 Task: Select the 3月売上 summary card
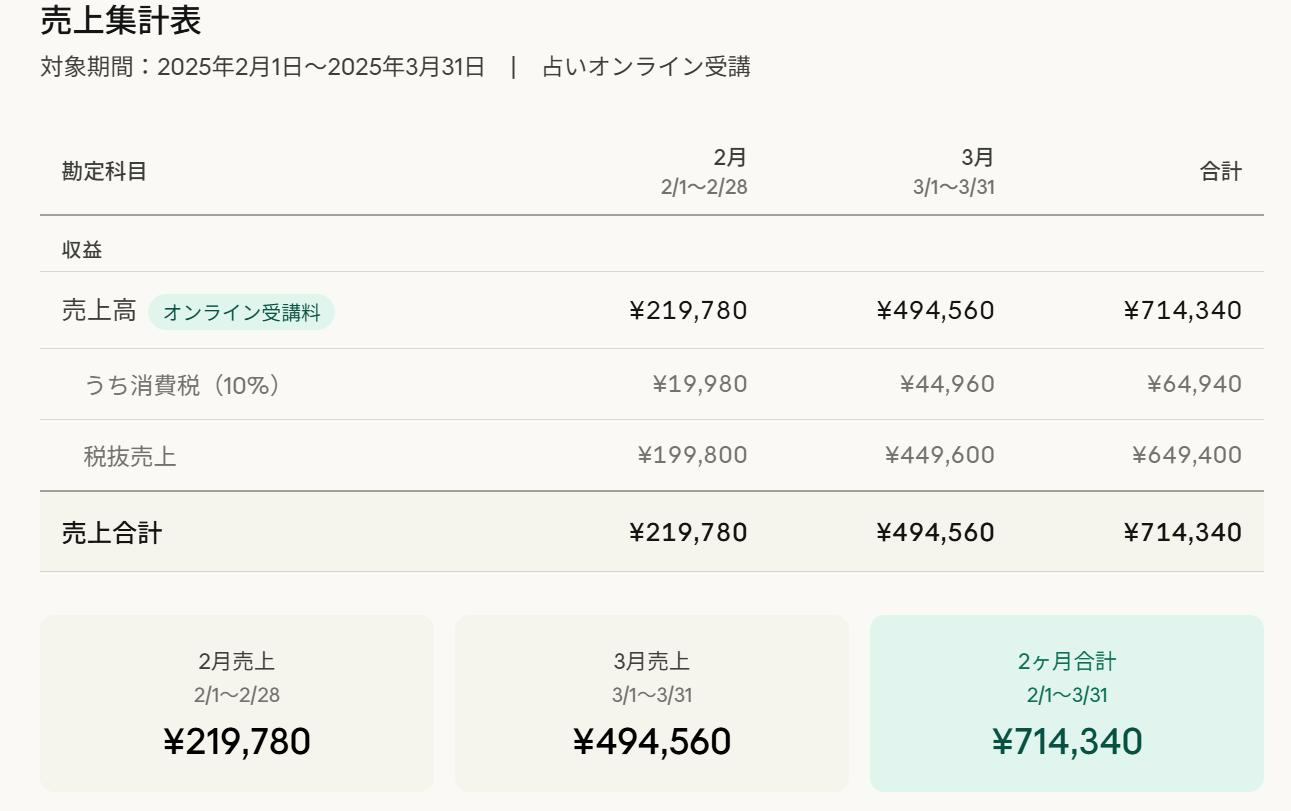[x=651, y=703]
